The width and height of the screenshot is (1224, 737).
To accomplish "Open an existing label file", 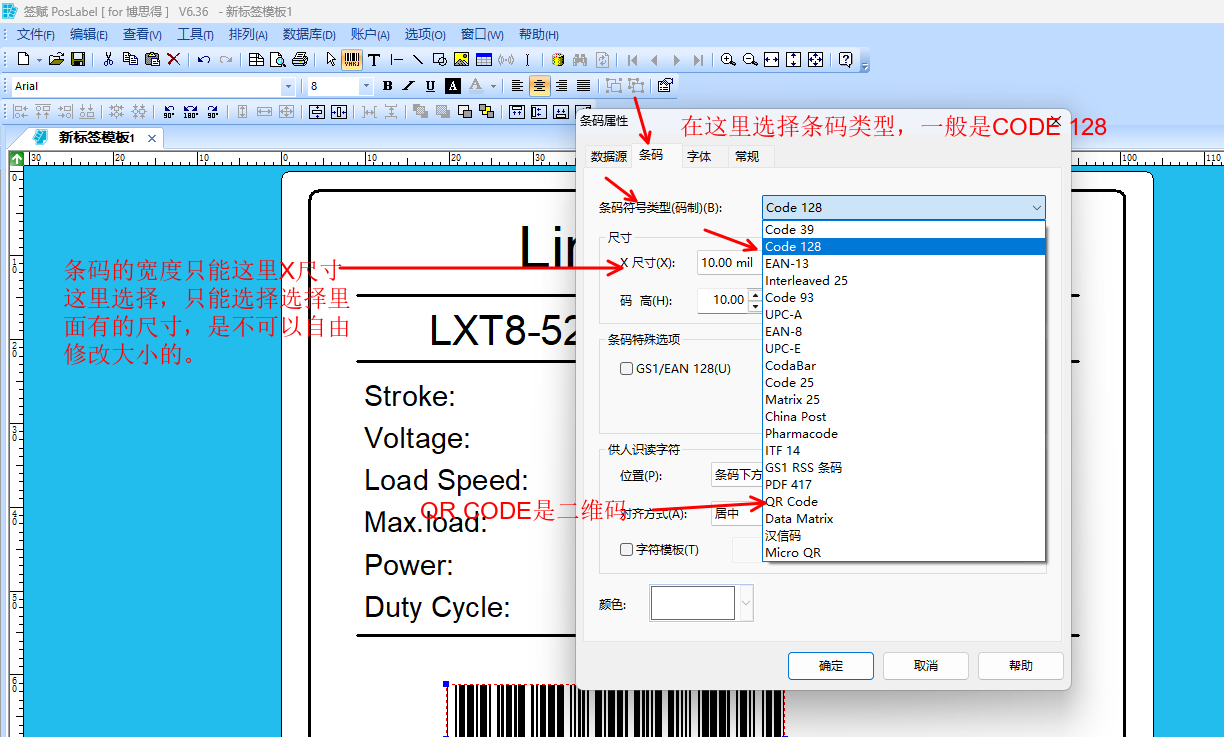I will [57, 60].
